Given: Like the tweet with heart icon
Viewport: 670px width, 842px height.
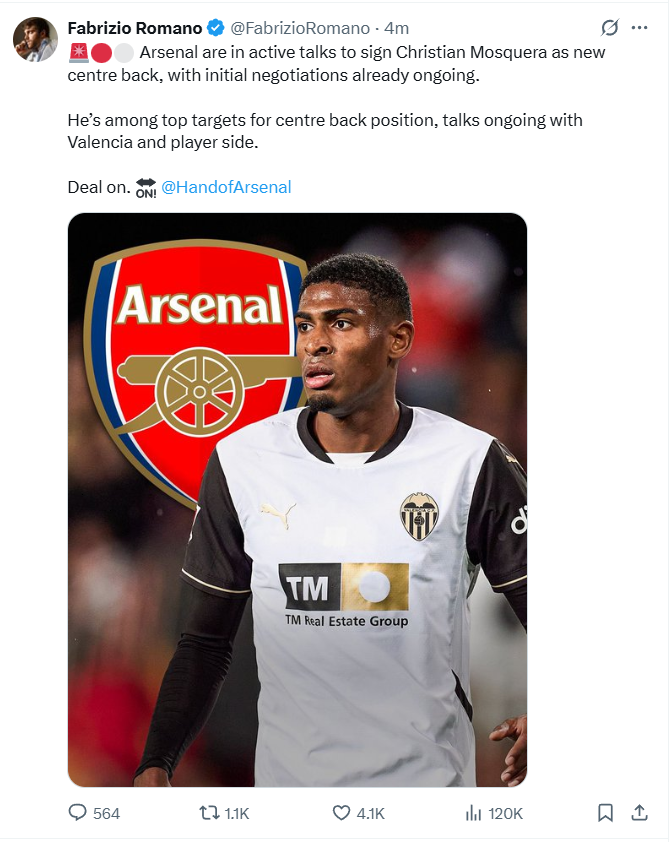Looking at the screenshot, I should [x=341, y=813].
